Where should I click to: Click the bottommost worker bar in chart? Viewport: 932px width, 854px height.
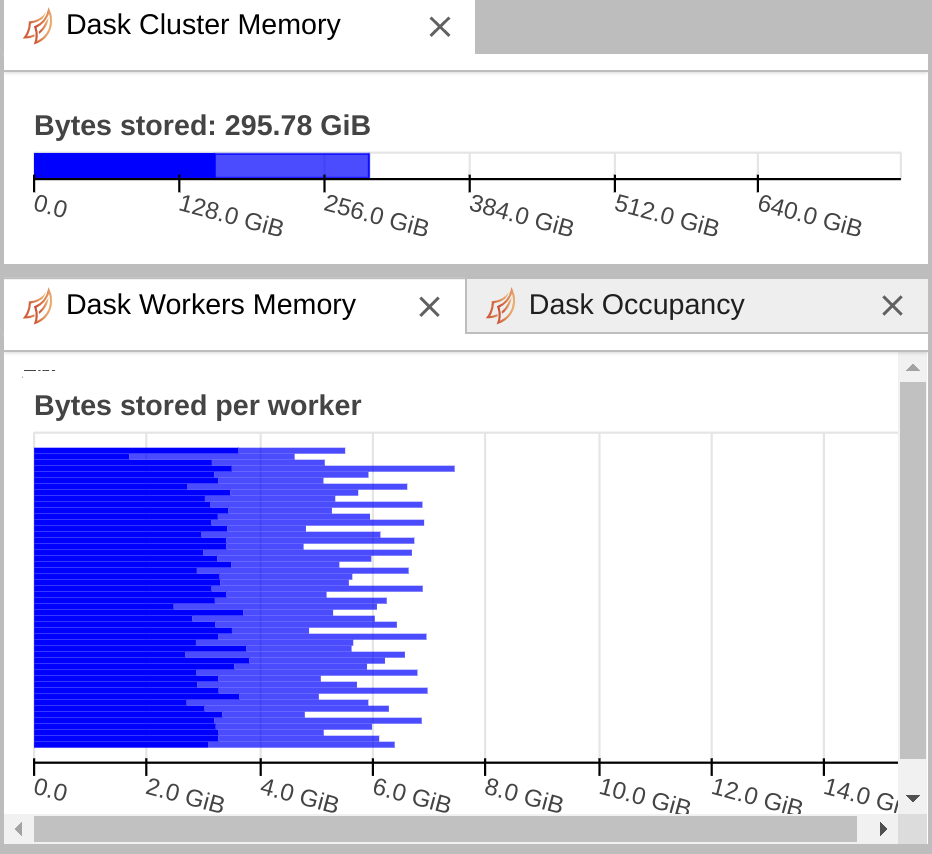pyautogui.click(x=214, y=745)
